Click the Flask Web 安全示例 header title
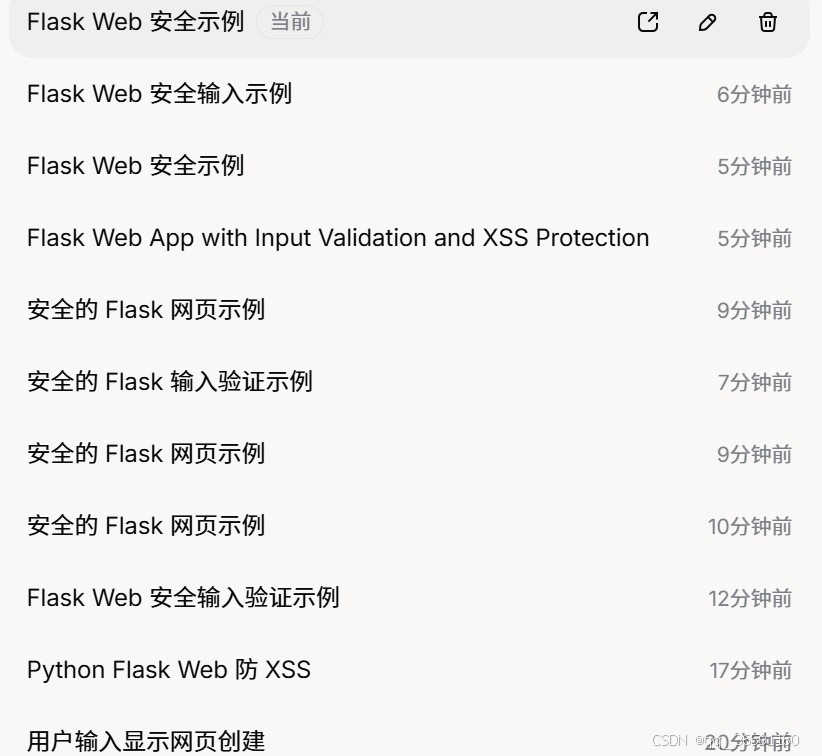Image resolution: width=822 pixels, height=756 pixels. pyautogui.click(x=135, y=22)
